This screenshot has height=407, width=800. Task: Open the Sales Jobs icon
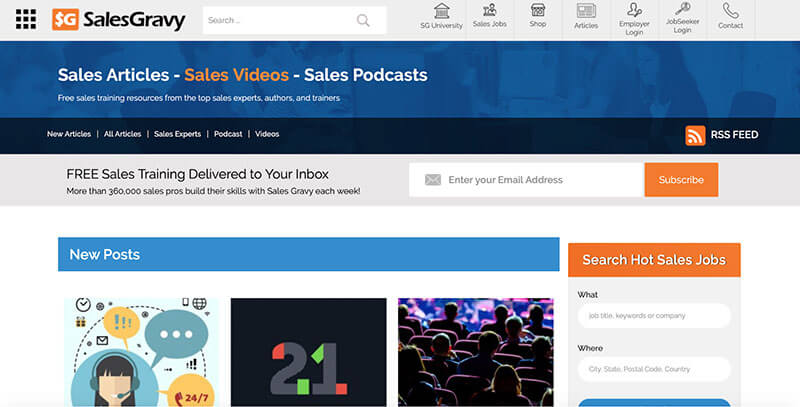(490, 11)
